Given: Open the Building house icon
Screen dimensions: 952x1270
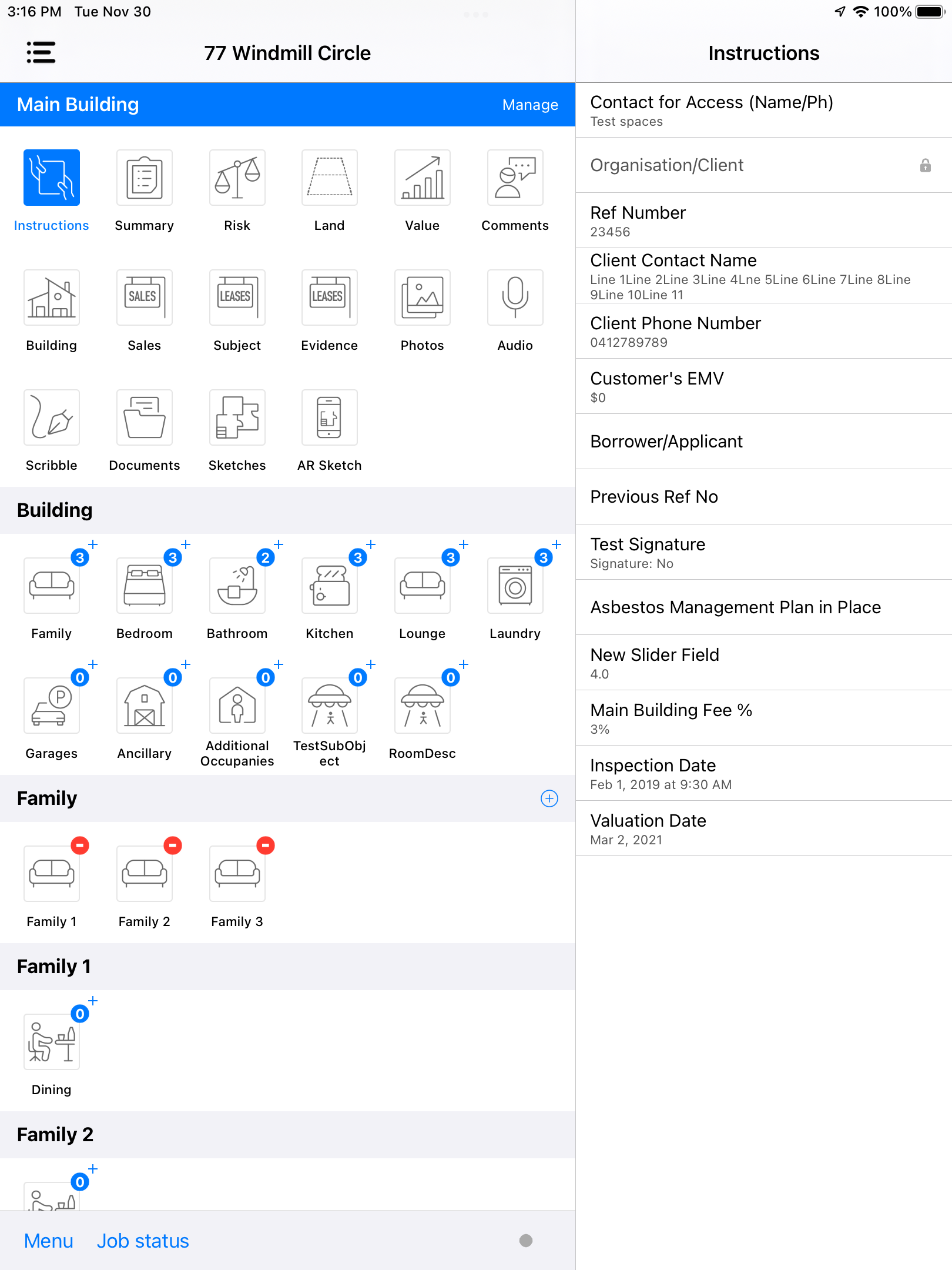Looking at the screenshot, I should (52, 298).
